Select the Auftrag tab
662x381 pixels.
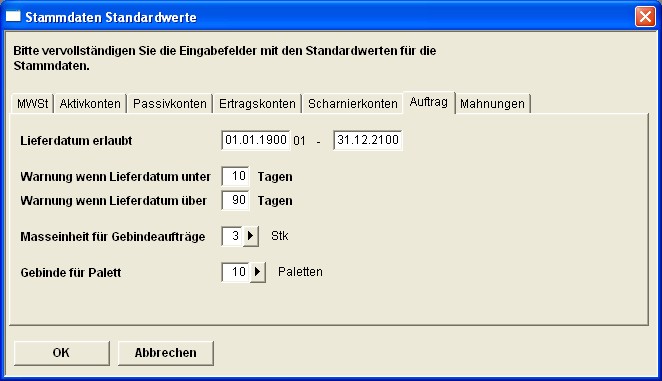[x=429, y=102]
